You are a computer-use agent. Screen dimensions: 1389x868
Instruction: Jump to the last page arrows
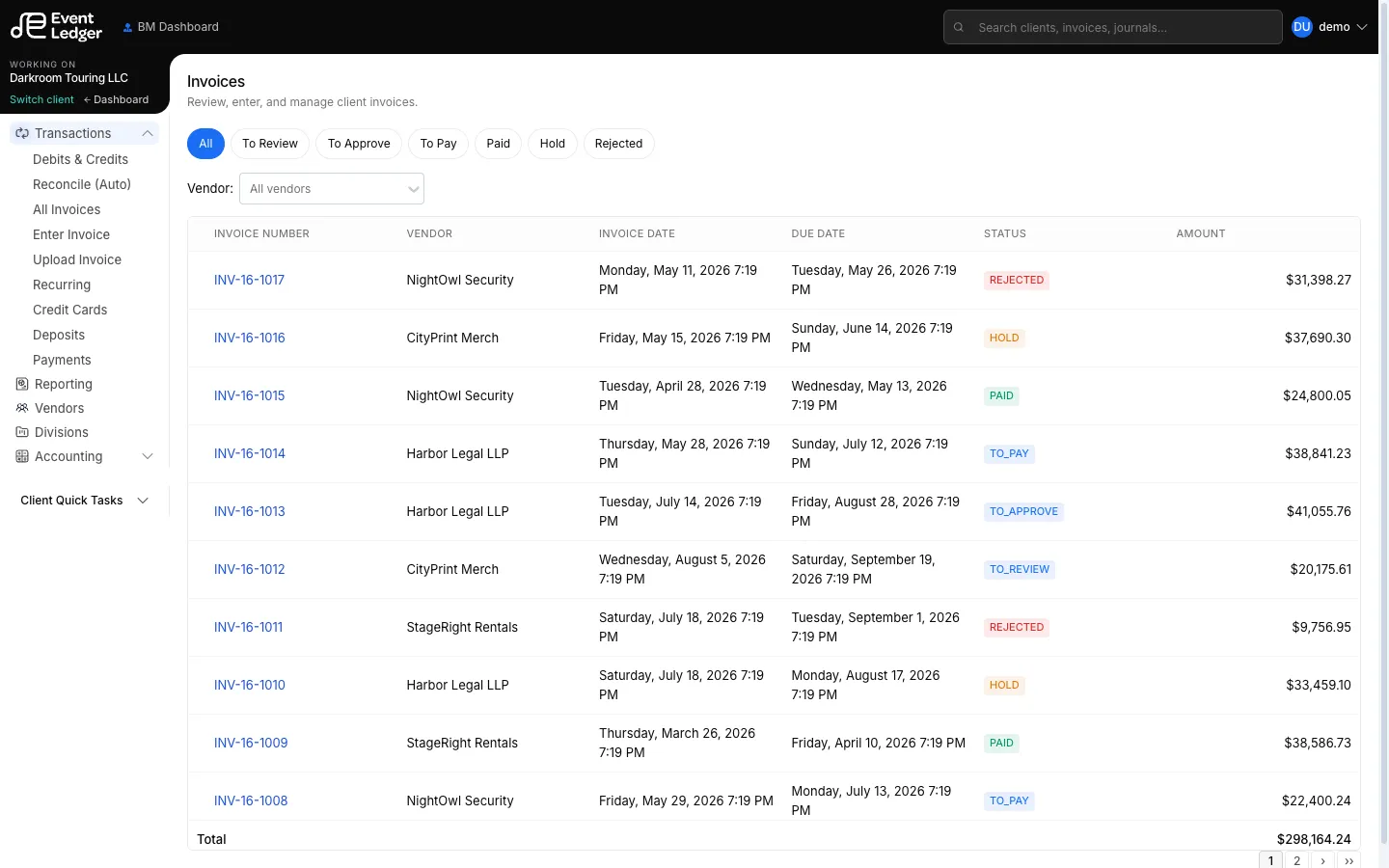1348,860
